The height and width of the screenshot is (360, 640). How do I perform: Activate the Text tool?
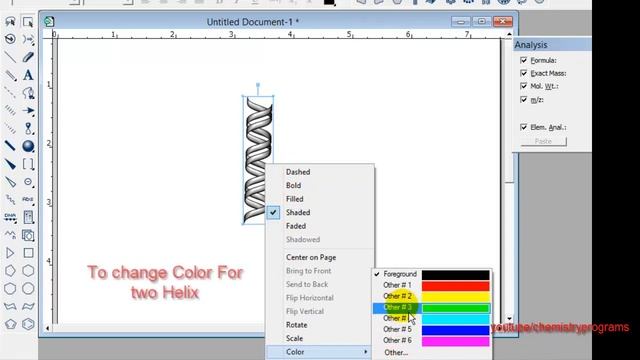(28, 75)
